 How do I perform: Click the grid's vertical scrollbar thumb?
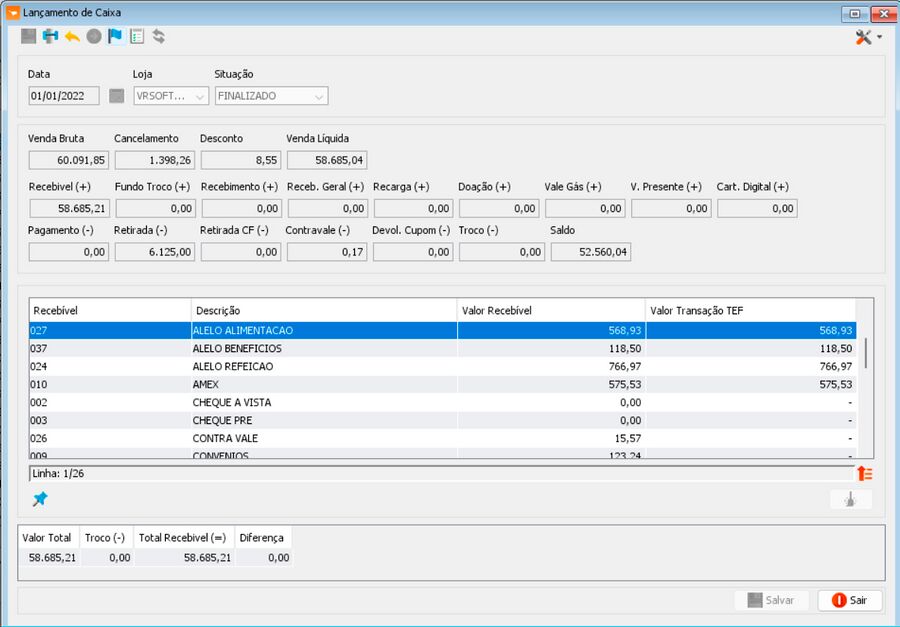pos(866,354)
